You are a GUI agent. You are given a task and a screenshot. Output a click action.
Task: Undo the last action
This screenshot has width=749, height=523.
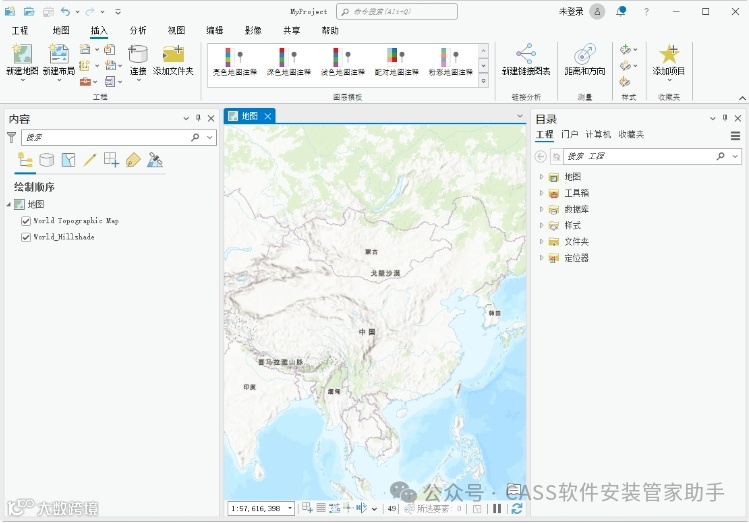tap(65, 11)
